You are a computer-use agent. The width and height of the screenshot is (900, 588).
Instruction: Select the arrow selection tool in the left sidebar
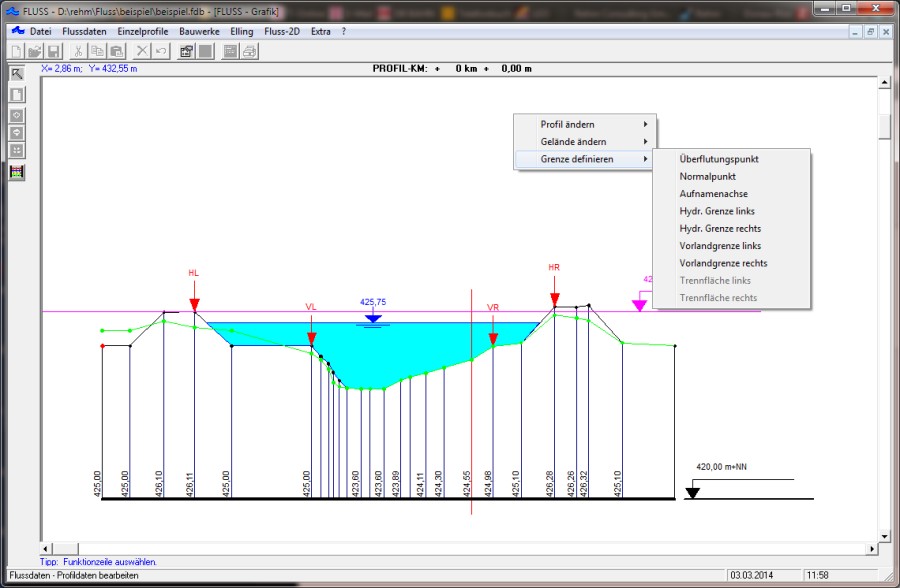point(14,75)
